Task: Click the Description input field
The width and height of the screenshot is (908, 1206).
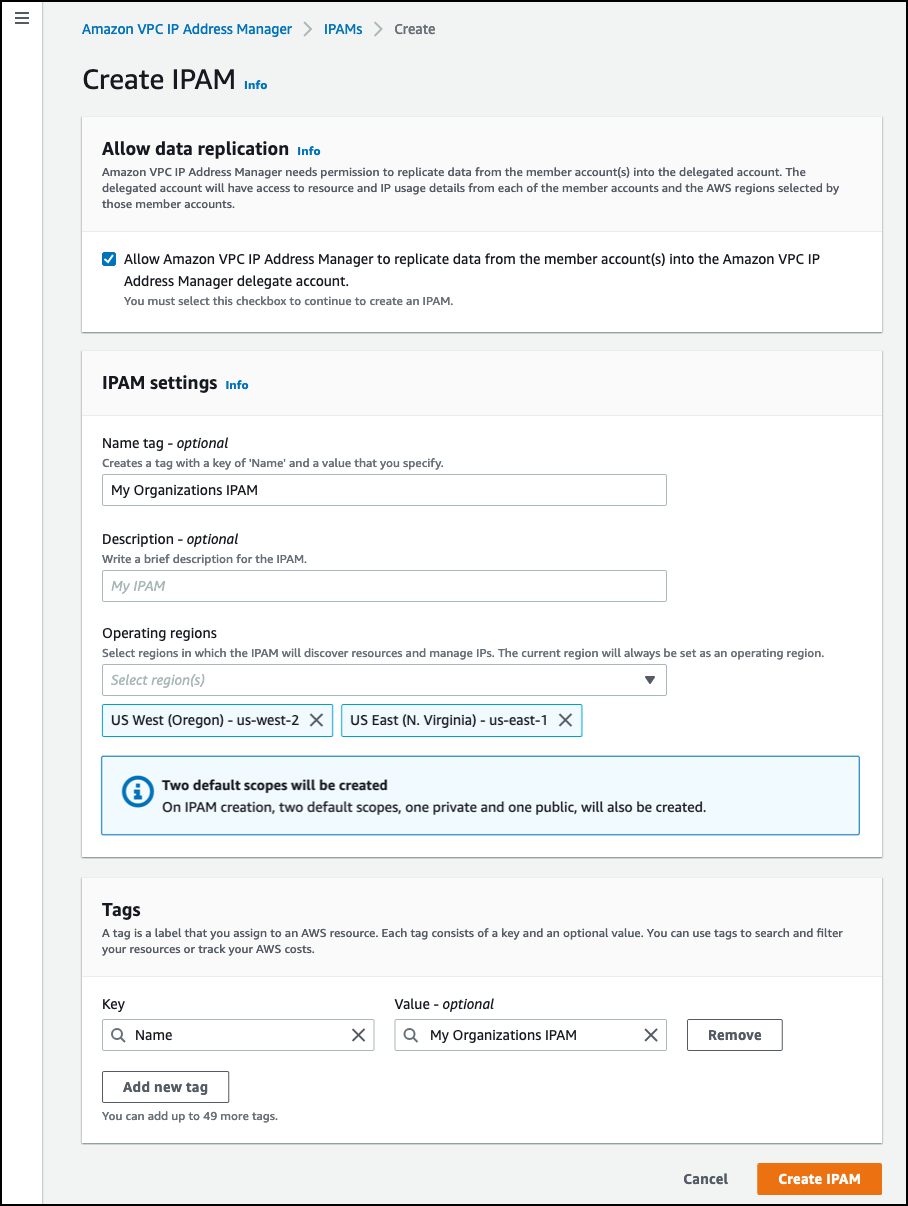Action: click(384, 585)
